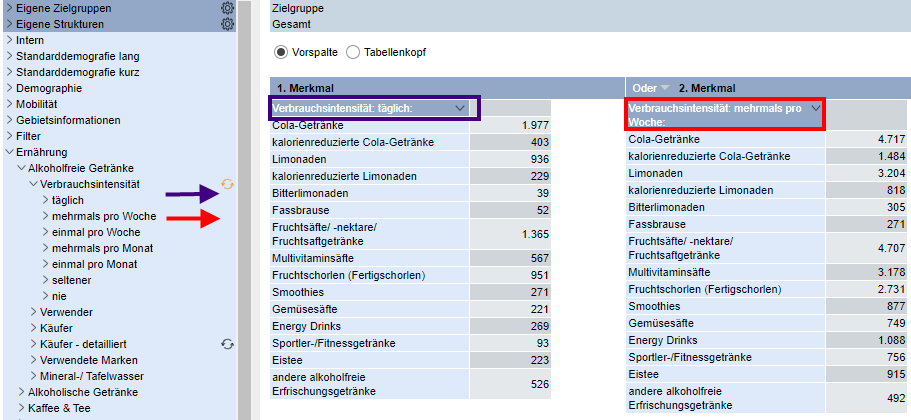The height and width of the screenshot is (420, 911).
Task: Open the Oder operator dropdown
Action: pyautogui.click(x=652, y=88)
